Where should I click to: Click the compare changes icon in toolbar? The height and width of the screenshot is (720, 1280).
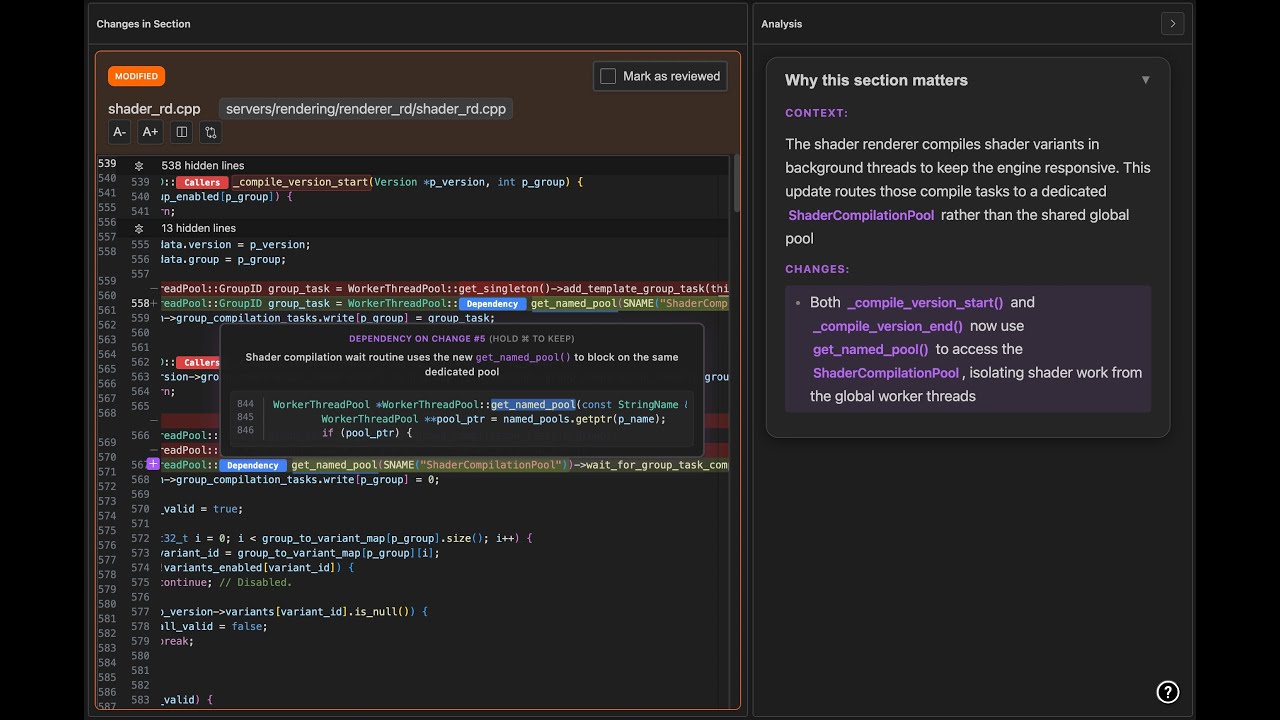coord(210,132)
